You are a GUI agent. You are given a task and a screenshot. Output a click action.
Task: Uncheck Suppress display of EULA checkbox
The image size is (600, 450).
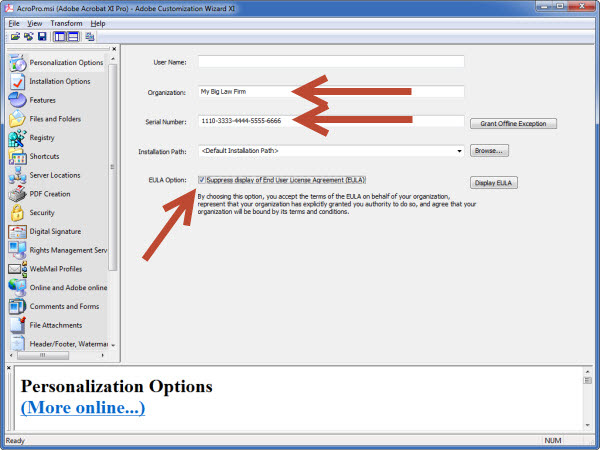tap(202, 180)
